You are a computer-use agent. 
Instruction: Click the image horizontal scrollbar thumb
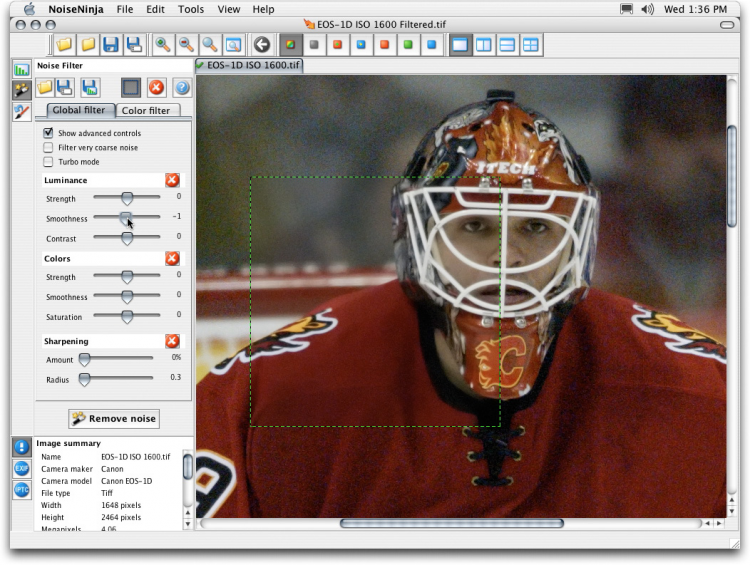click(452, 523)
